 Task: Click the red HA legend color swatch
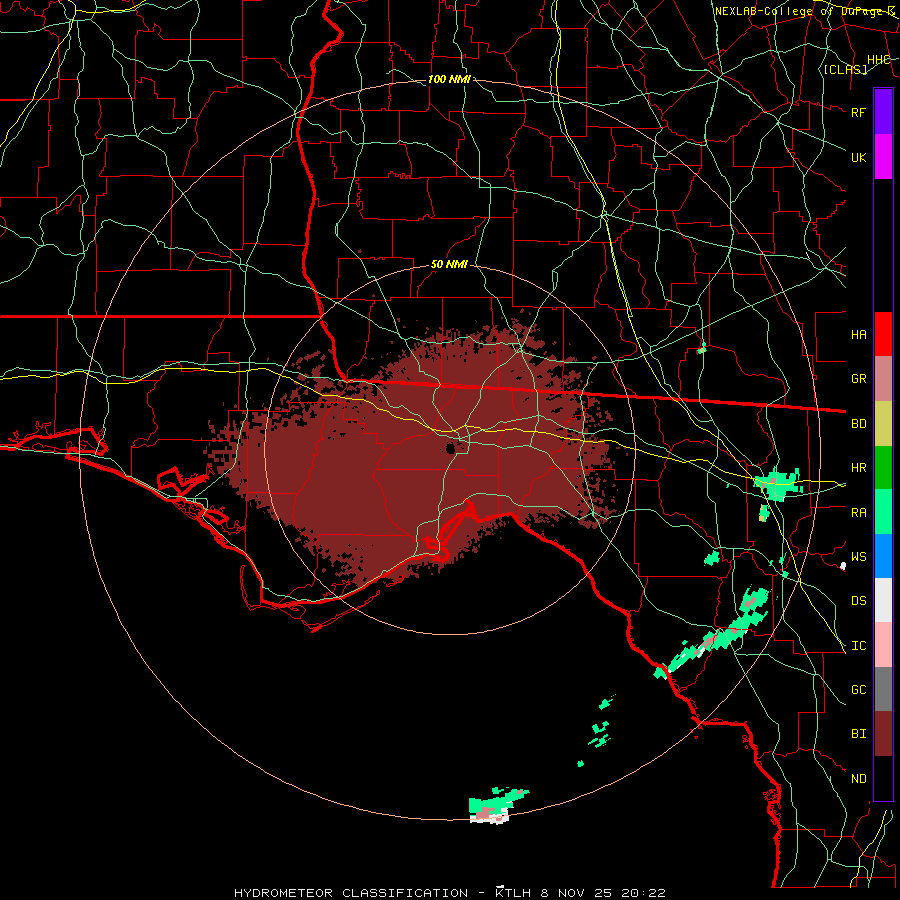coord(883,334)
